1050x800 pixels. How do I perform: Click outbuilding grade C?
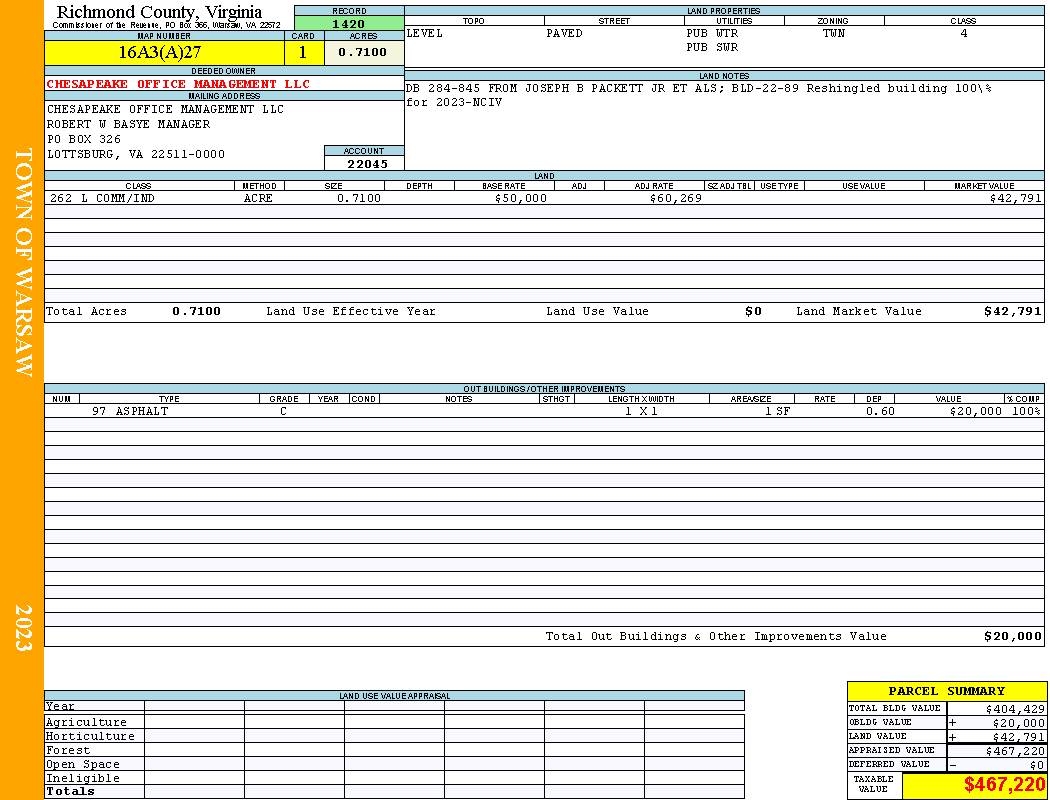283,411
